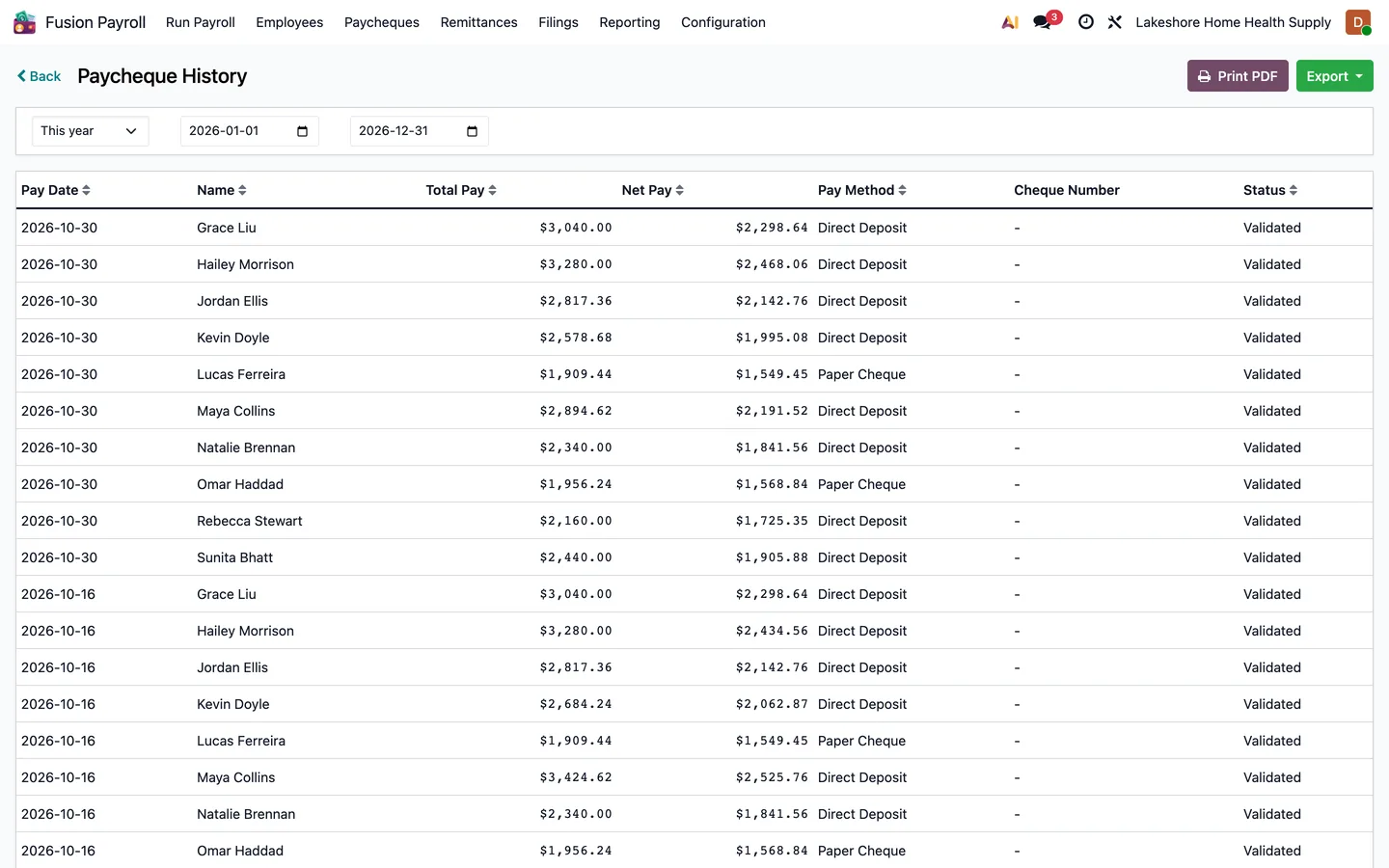Click total pay $2,578.68 cell

click(x=576, y=338)
